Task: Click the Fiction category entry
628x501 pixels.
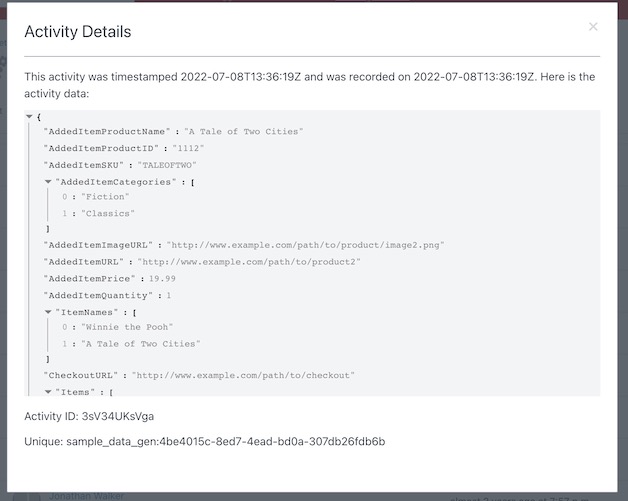Action: 105,197
